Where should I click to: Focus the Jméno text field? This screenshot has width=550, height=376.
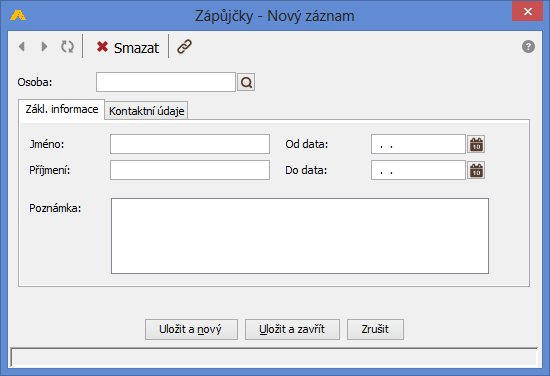tap(190, 144)
